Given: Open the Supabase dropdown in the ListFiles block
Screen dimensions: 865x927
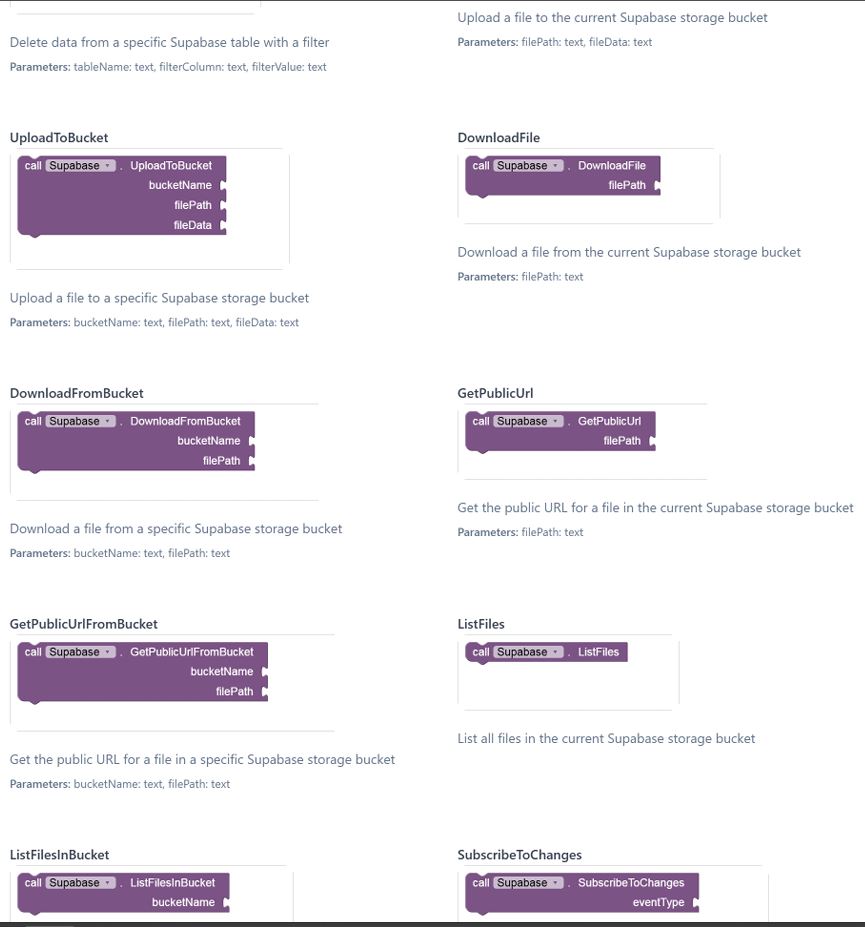Looking at the screenshot, I should coord(529,653).
